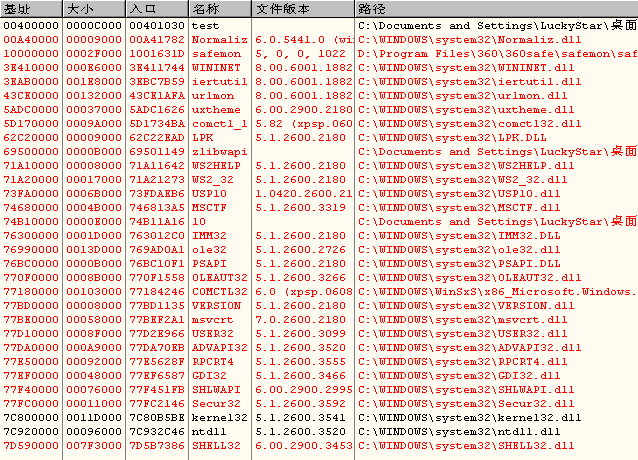Select the MSCTF module name
The width and height of the screenshot is (638, 460).
[x=209, y=207]
